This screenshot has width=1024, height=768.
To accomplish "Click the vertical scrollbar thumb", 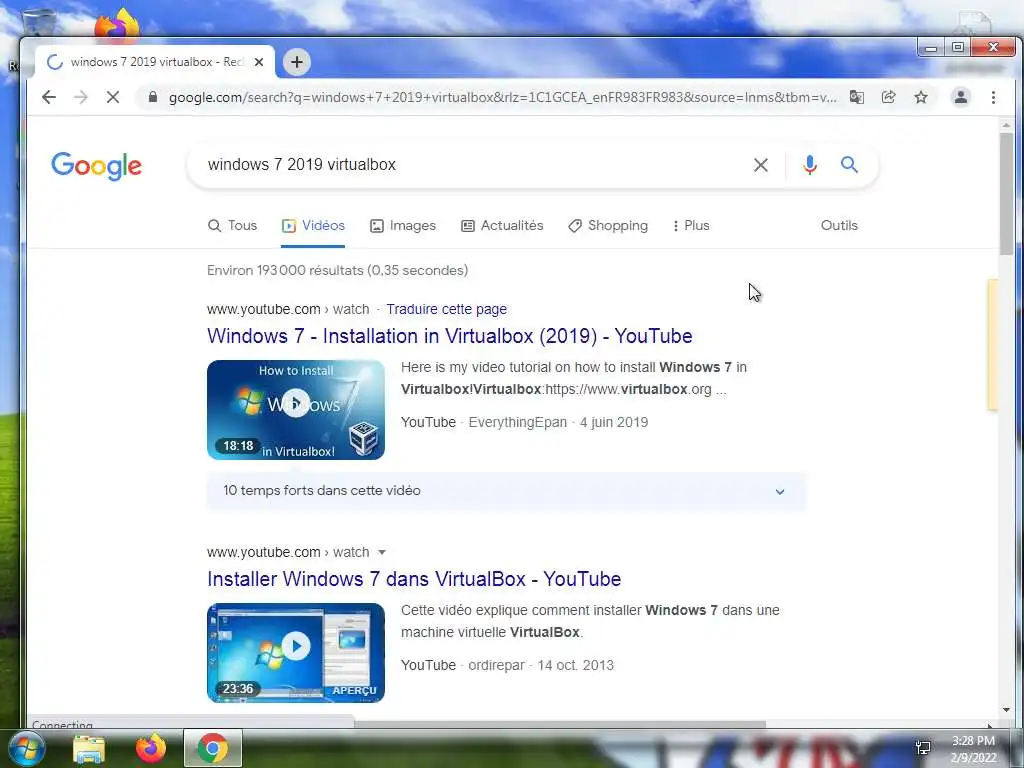I will click(1006, 193).
